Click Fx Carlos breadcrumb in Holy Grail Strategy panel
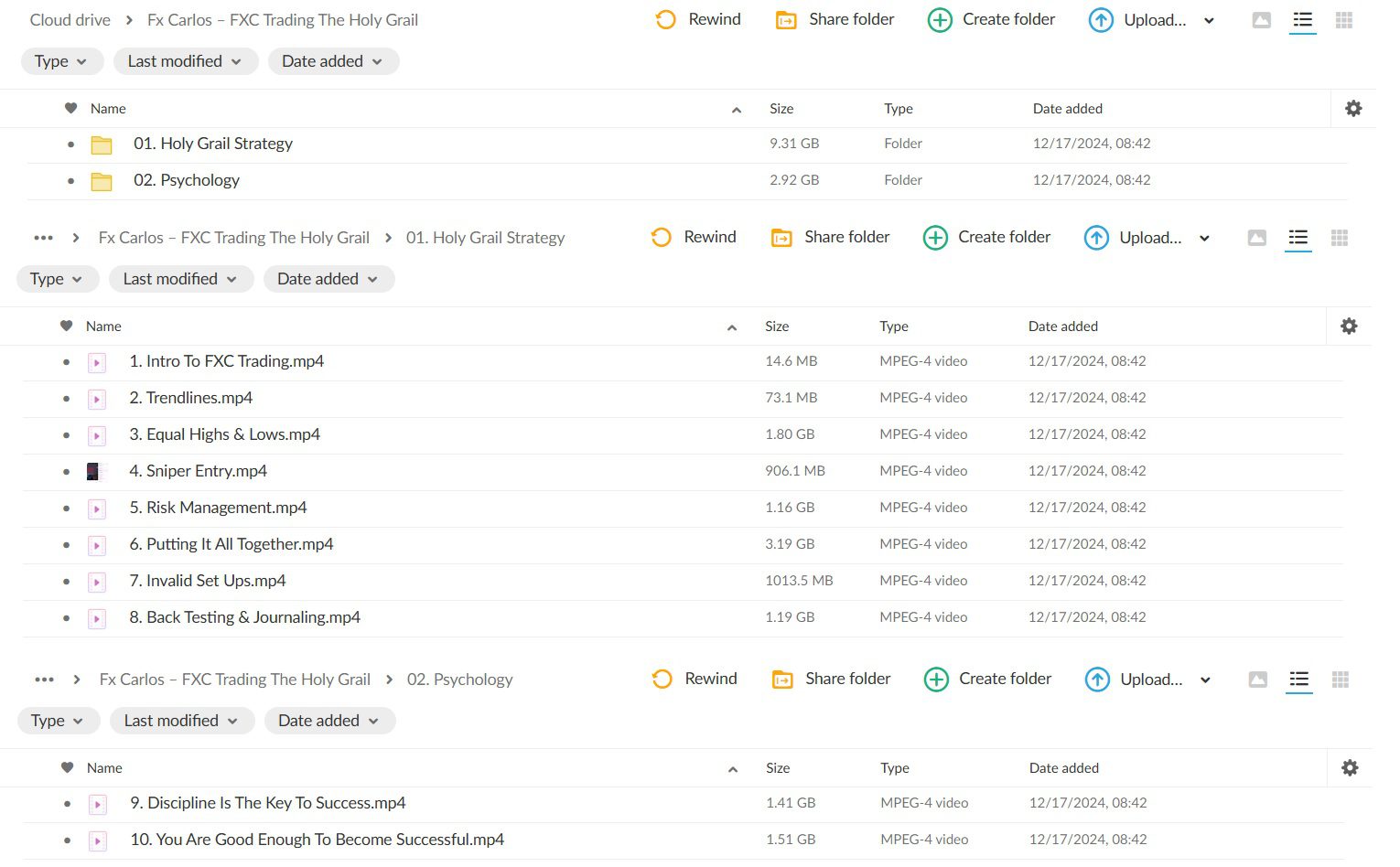Image resolution: width=1400 pixels, height=867 pixels. pyautogui.click(x=234, y=238)
